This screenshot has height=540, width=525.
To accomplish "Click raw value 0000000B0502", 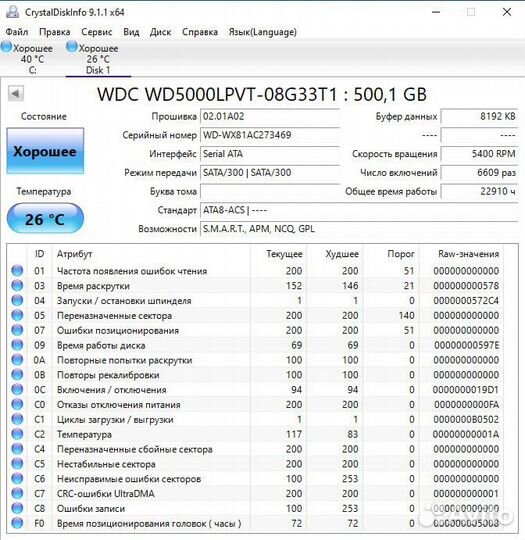I will point(466,419).
